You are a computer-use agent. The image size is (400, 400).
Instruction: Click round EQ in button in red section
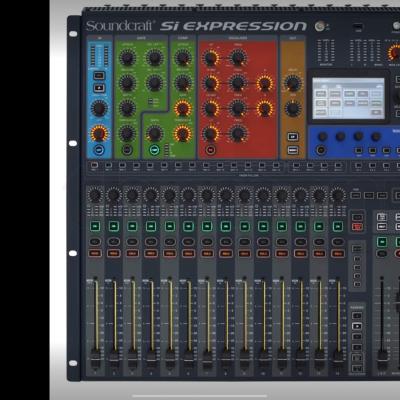pyautogui.click(x=210, y=150)
